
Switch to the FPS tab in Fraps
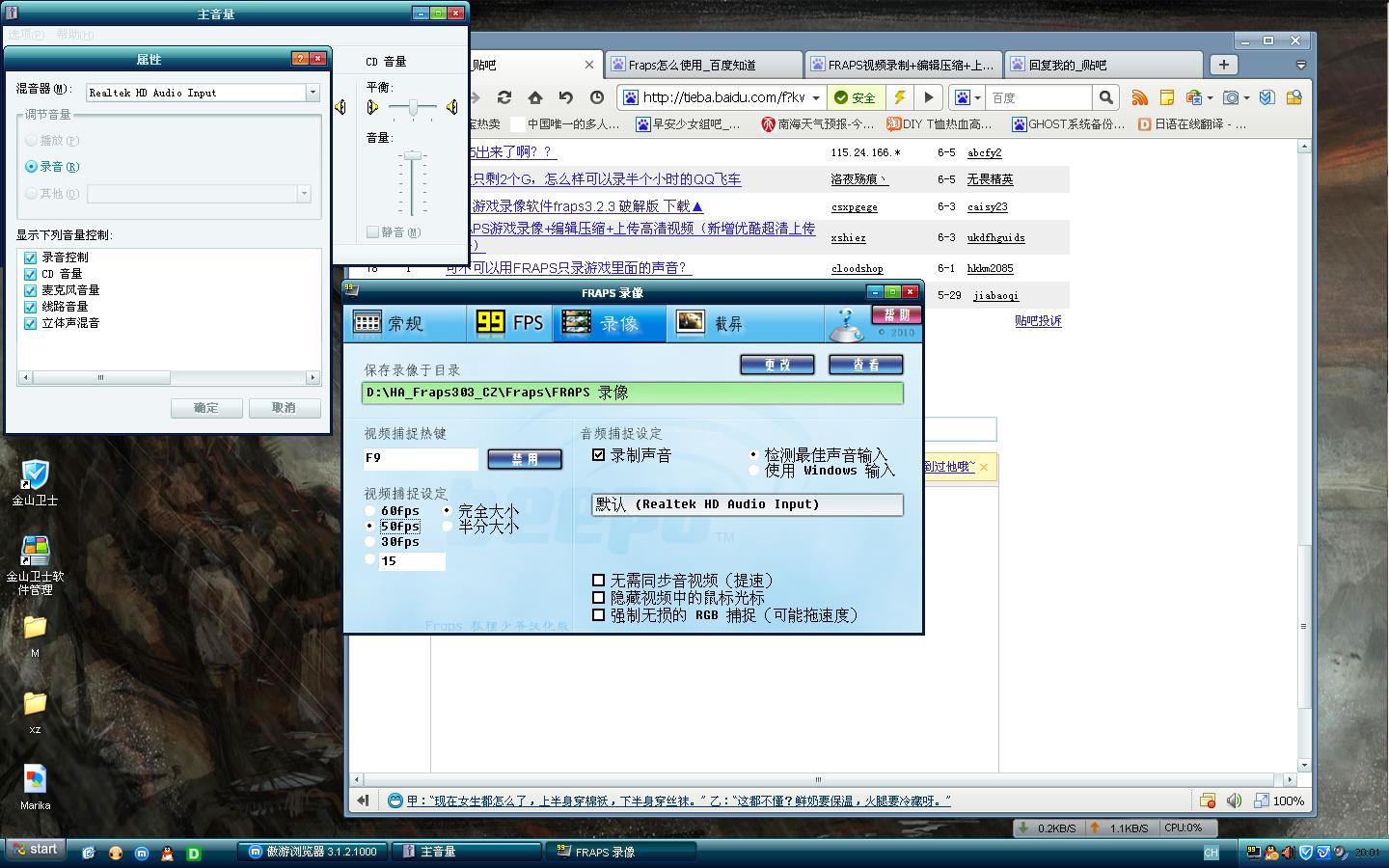pos(511,324)
